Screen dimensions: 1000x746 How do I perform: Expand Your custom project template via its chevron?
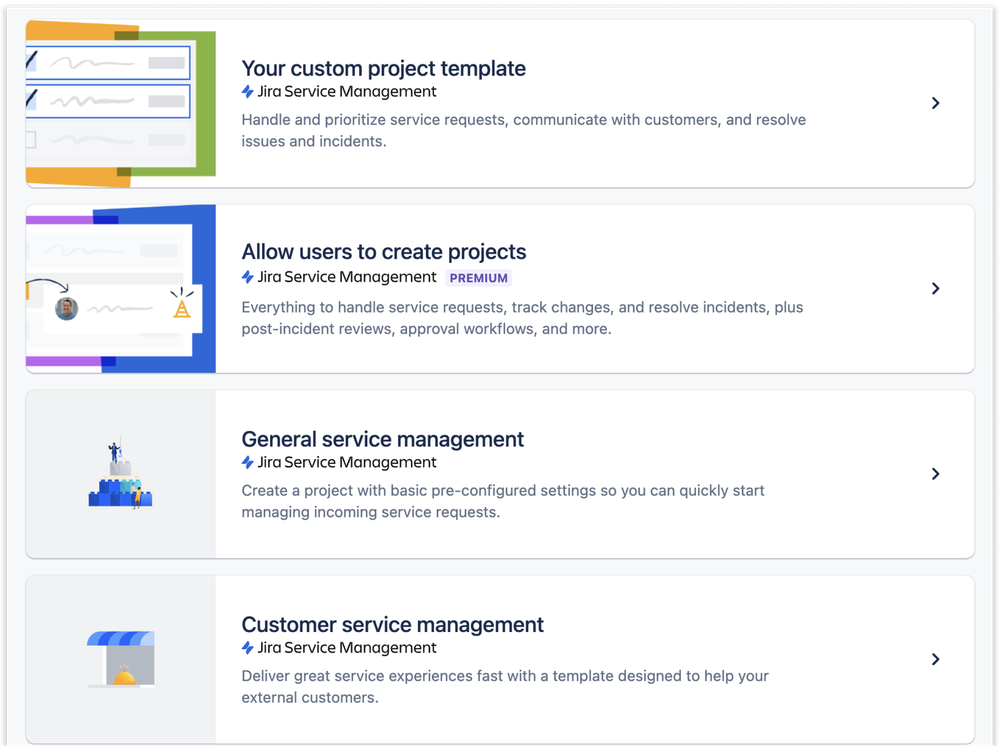click(x=936, y=103)
